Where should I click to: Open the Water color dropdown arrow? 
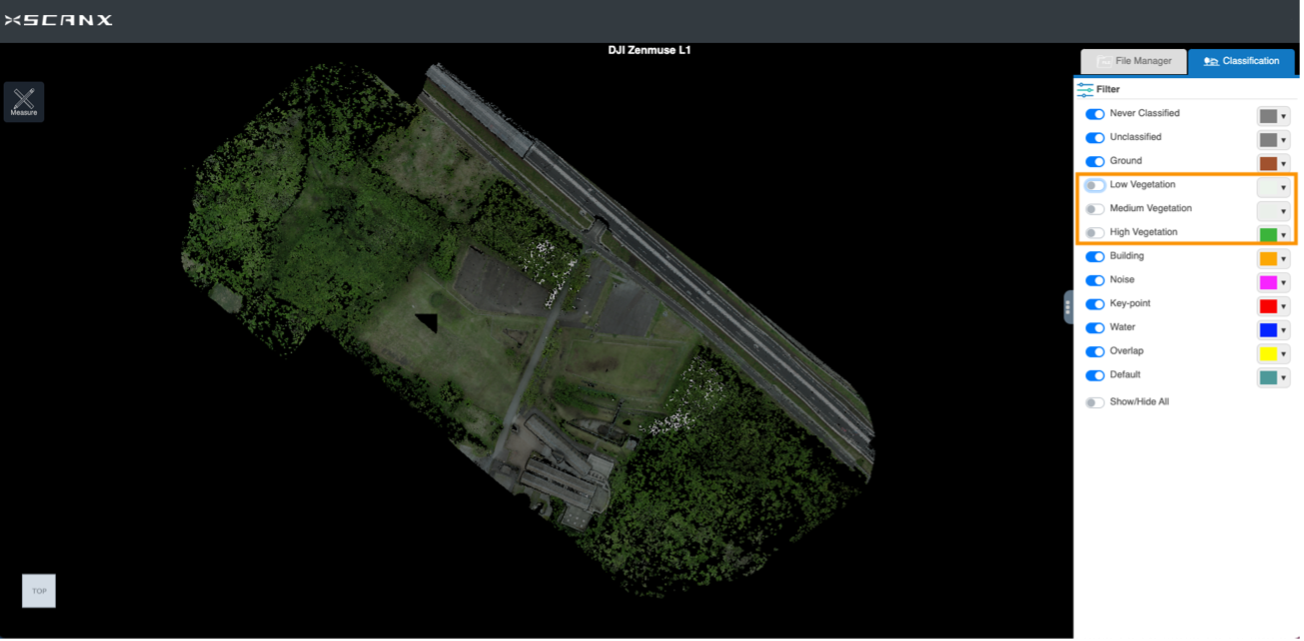coord(1283,331)
